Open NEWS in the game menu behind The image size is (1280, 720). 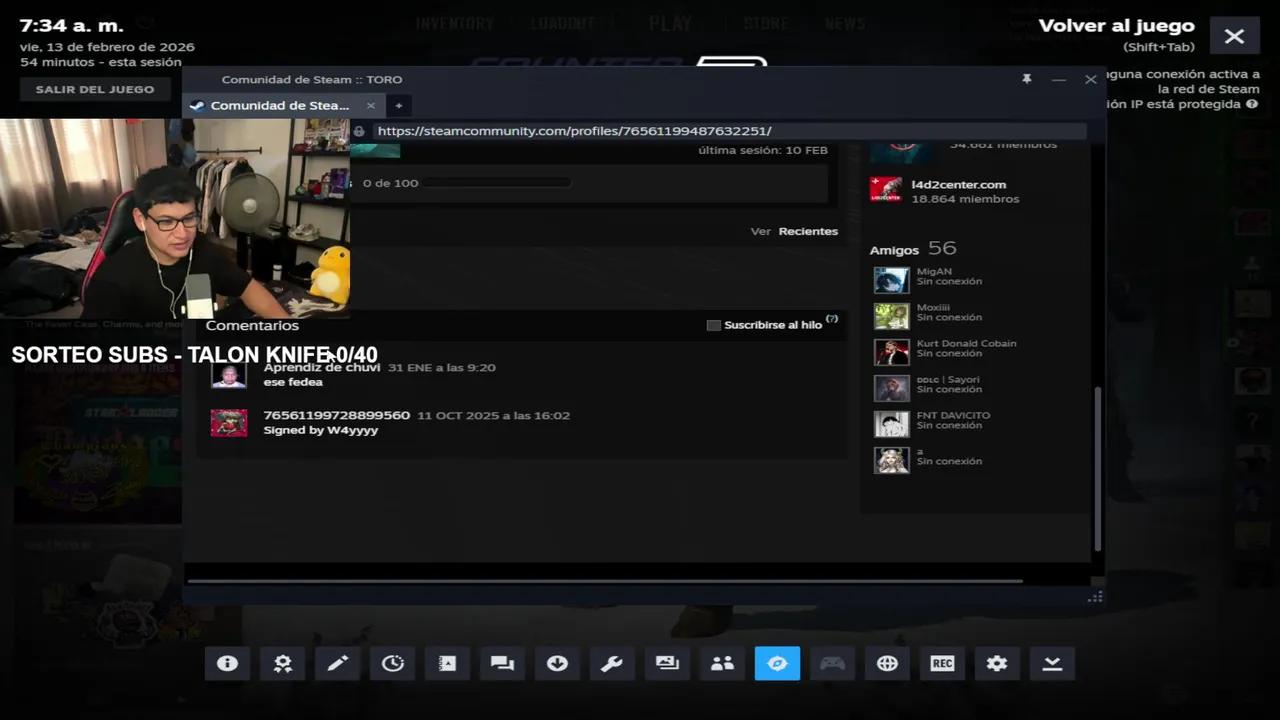[x=845, y=23]
